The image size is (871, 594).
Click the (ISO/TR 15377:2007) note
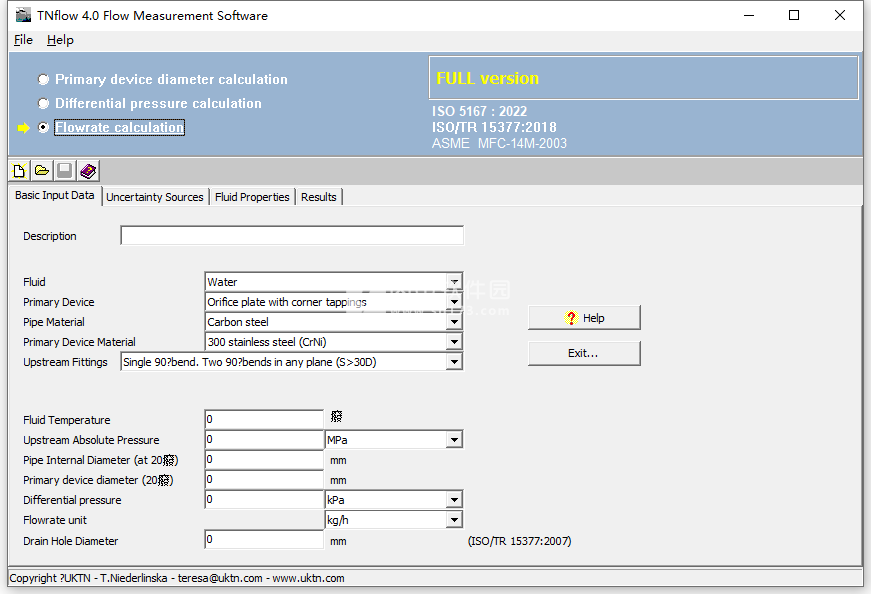519,541
